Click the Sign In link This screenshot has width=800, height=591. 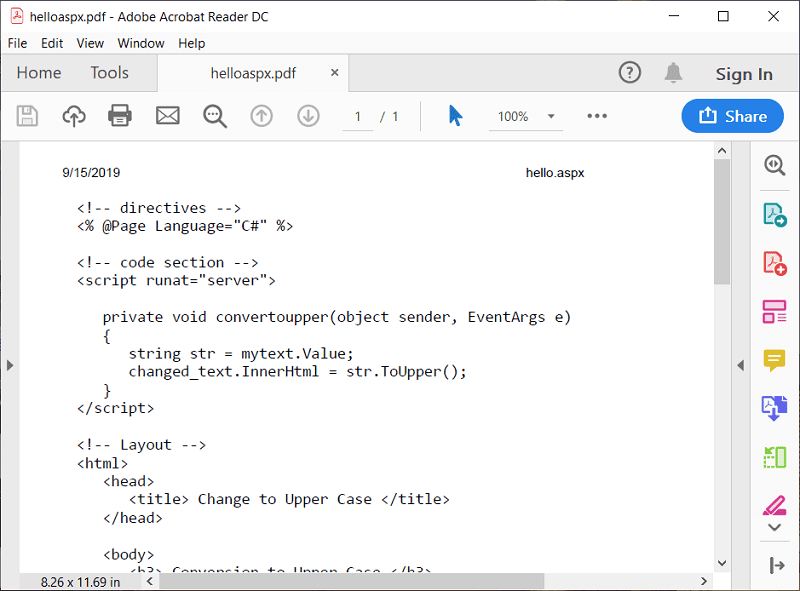[744, 74]
